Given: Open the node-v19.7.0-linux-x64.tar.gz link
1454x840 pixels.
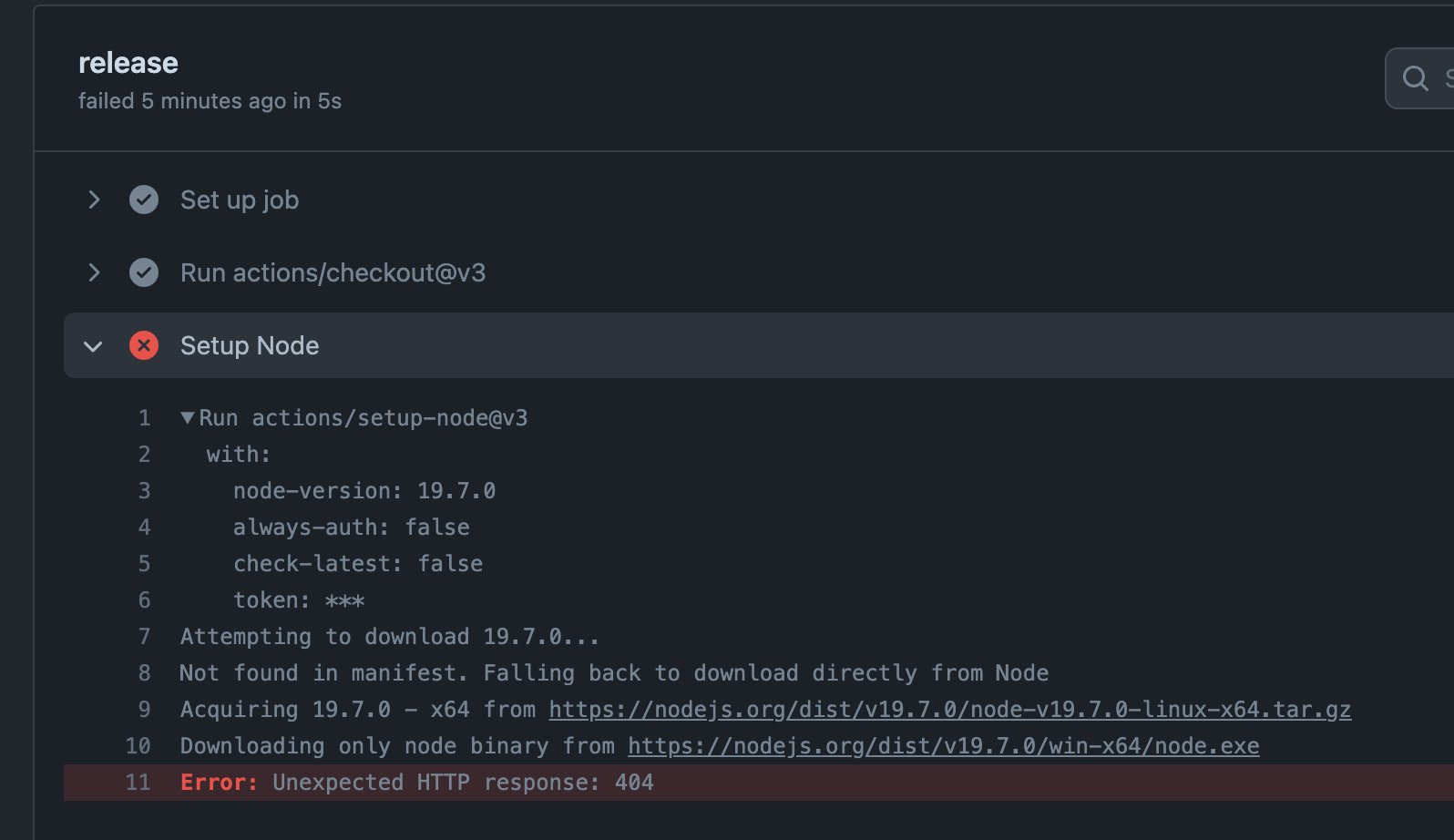Looking at the screenshot, I should tap(950, 710).
